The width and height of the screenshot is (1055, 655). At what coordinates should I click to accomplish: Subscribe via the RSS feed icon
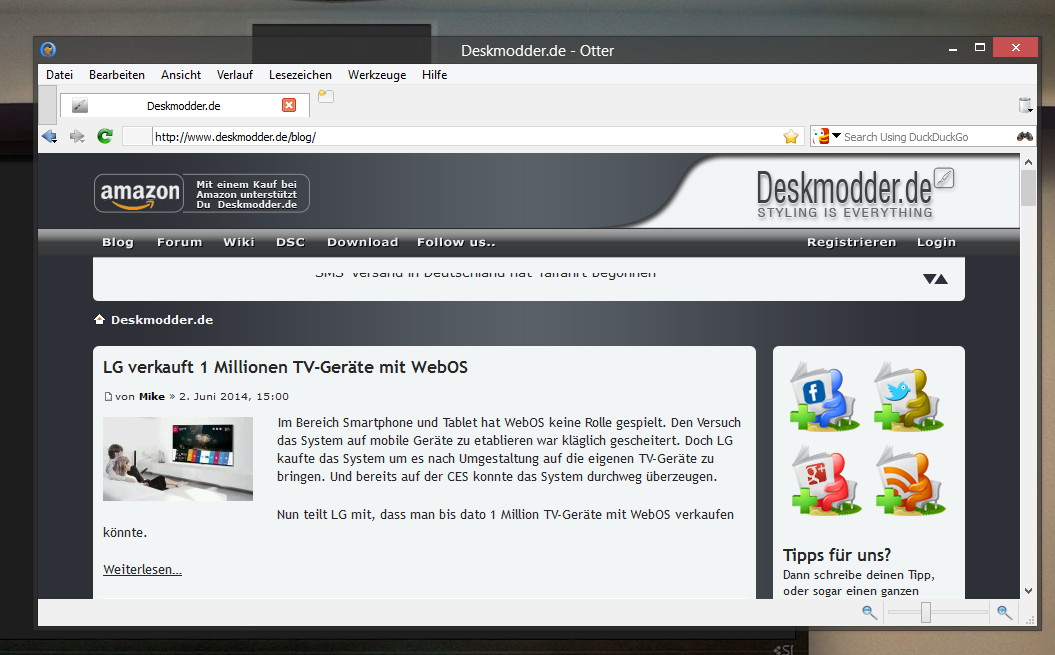(910, 481)
